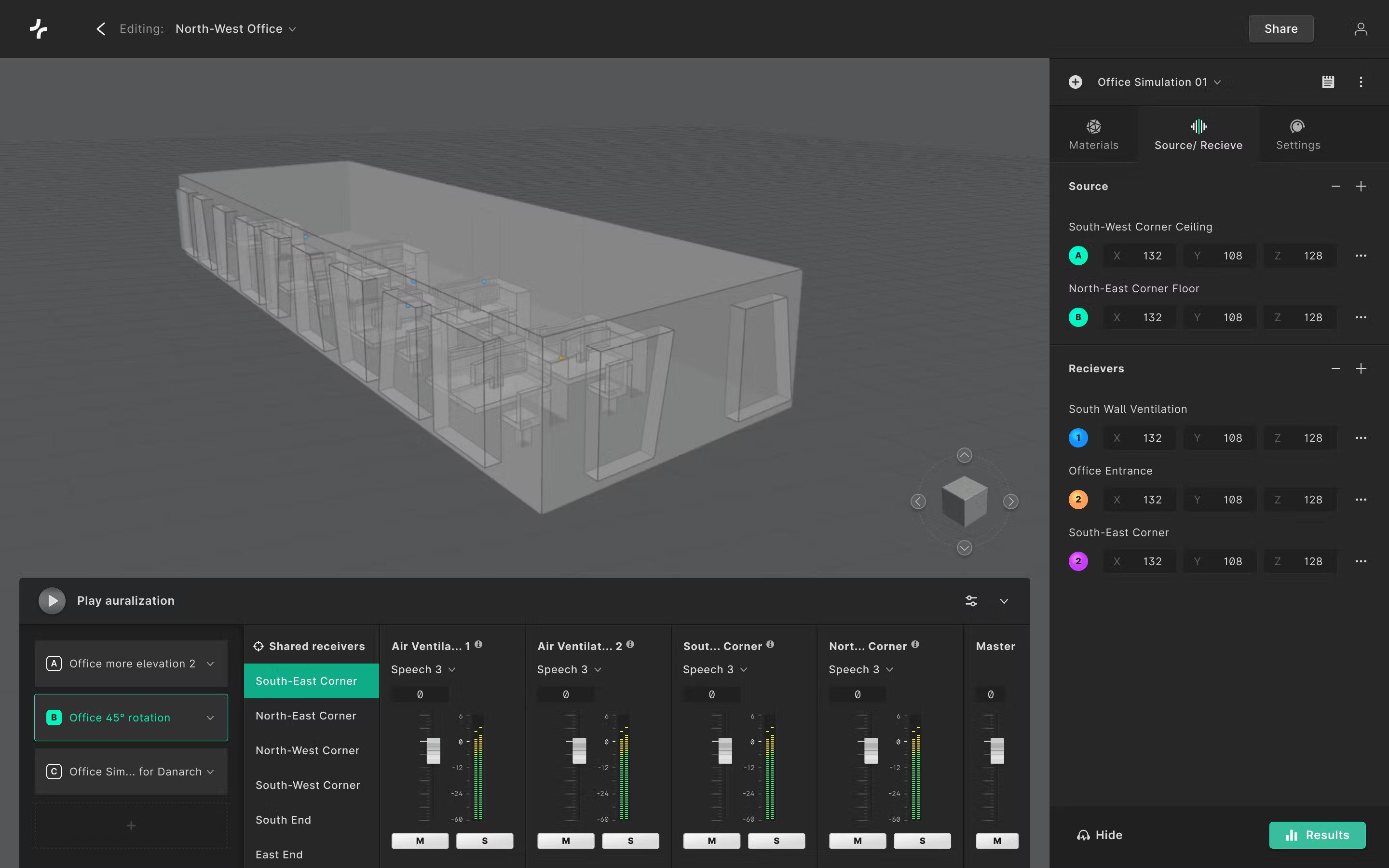Add a new source with the plus icon
Screen dimensions: 1389x868
tap(1362, 186)
